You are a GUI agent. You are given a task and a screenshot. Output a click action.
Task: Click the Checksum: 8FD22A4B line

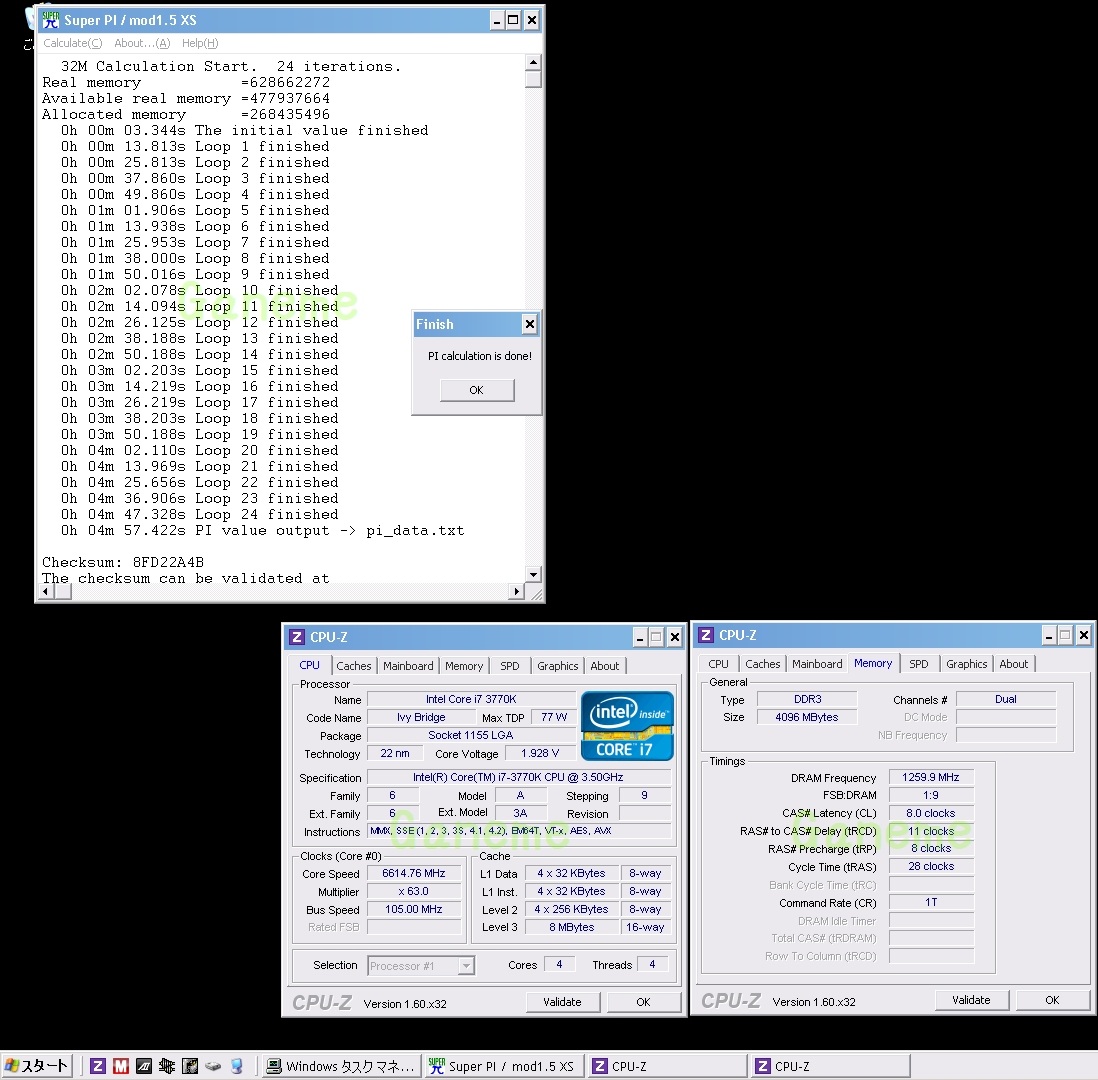pyautogui.click(x=123, y=562)
